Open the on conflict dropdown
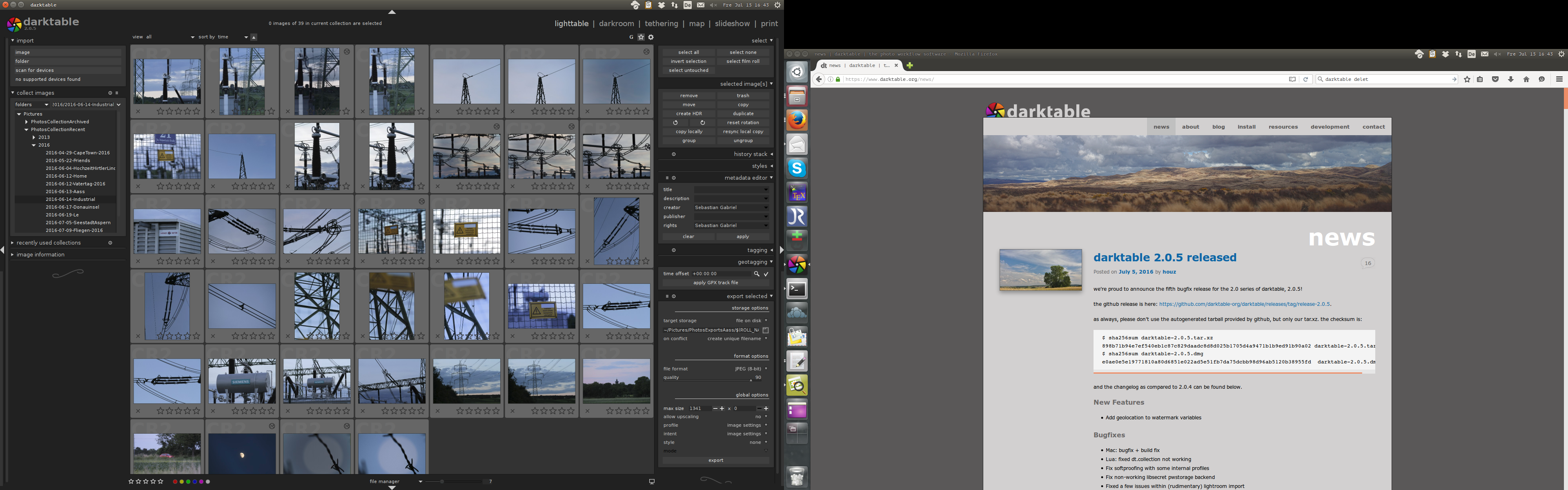1568x490 pixels. pyautogui.click(x=737, y=339)
